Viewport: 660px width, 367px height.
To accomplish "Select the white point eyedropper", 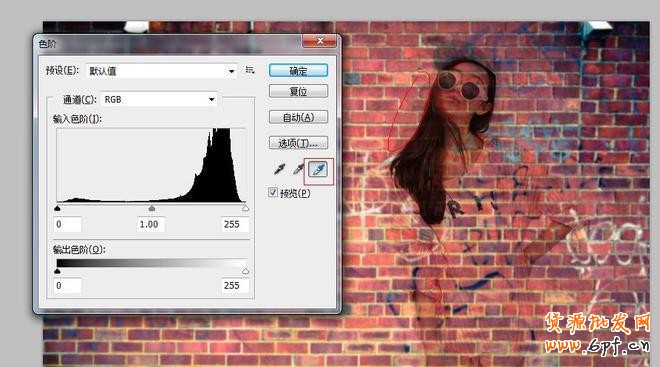I will (x=318, y=170).
